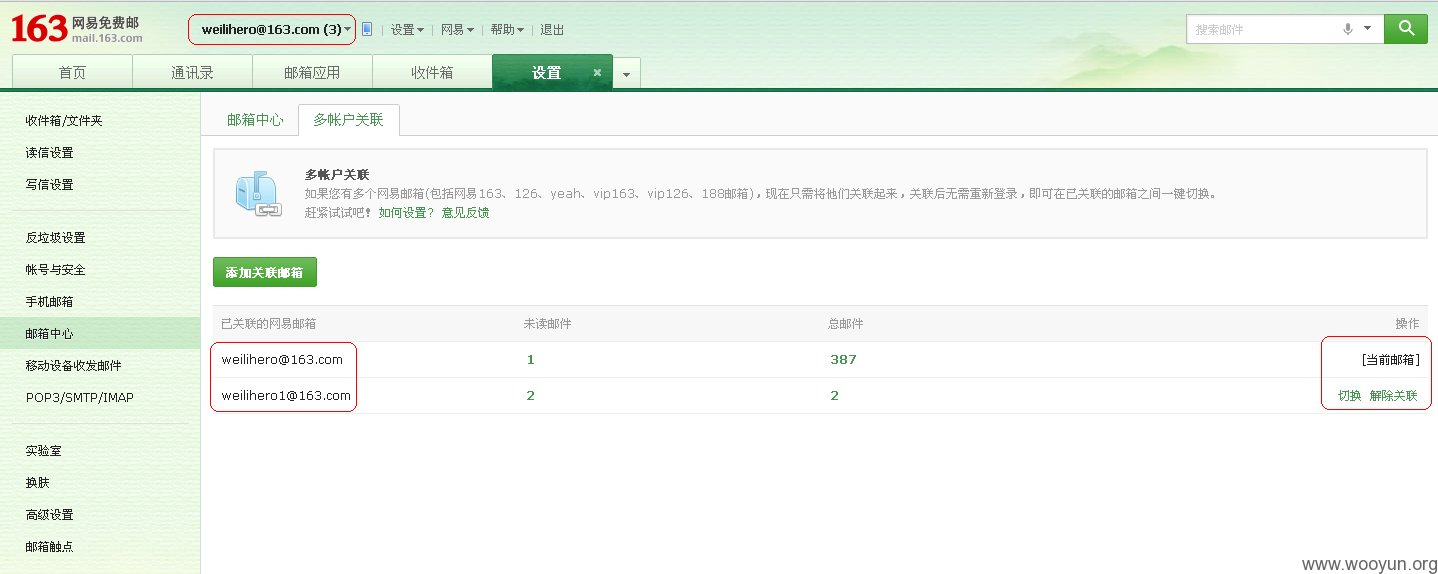
Task: Click the 未读邮件 column header
Action: click(547, 323)
